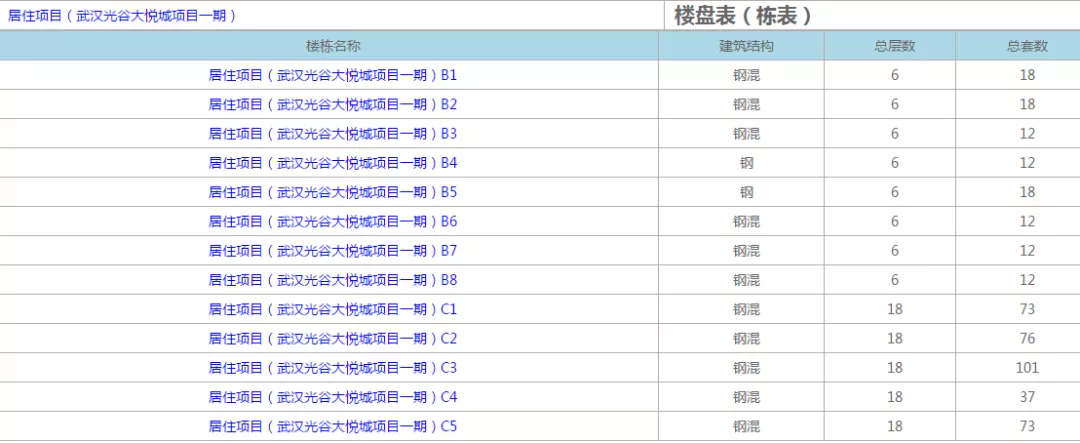
Task: Open building link ending in C5
Action: (x=333, y=426)
